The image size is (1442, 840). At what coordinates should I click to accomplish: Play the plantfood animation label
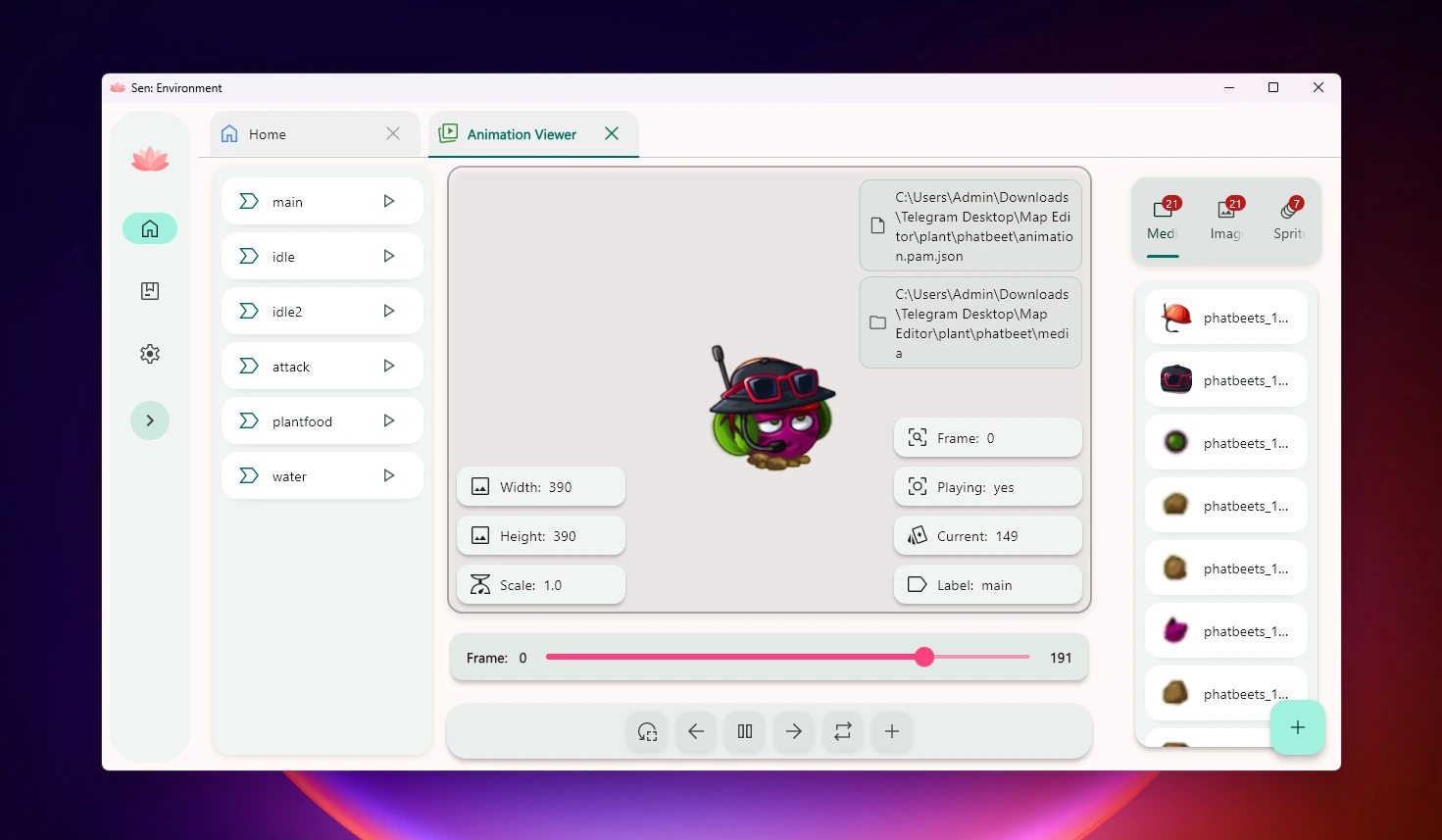[x=389, y=420]
